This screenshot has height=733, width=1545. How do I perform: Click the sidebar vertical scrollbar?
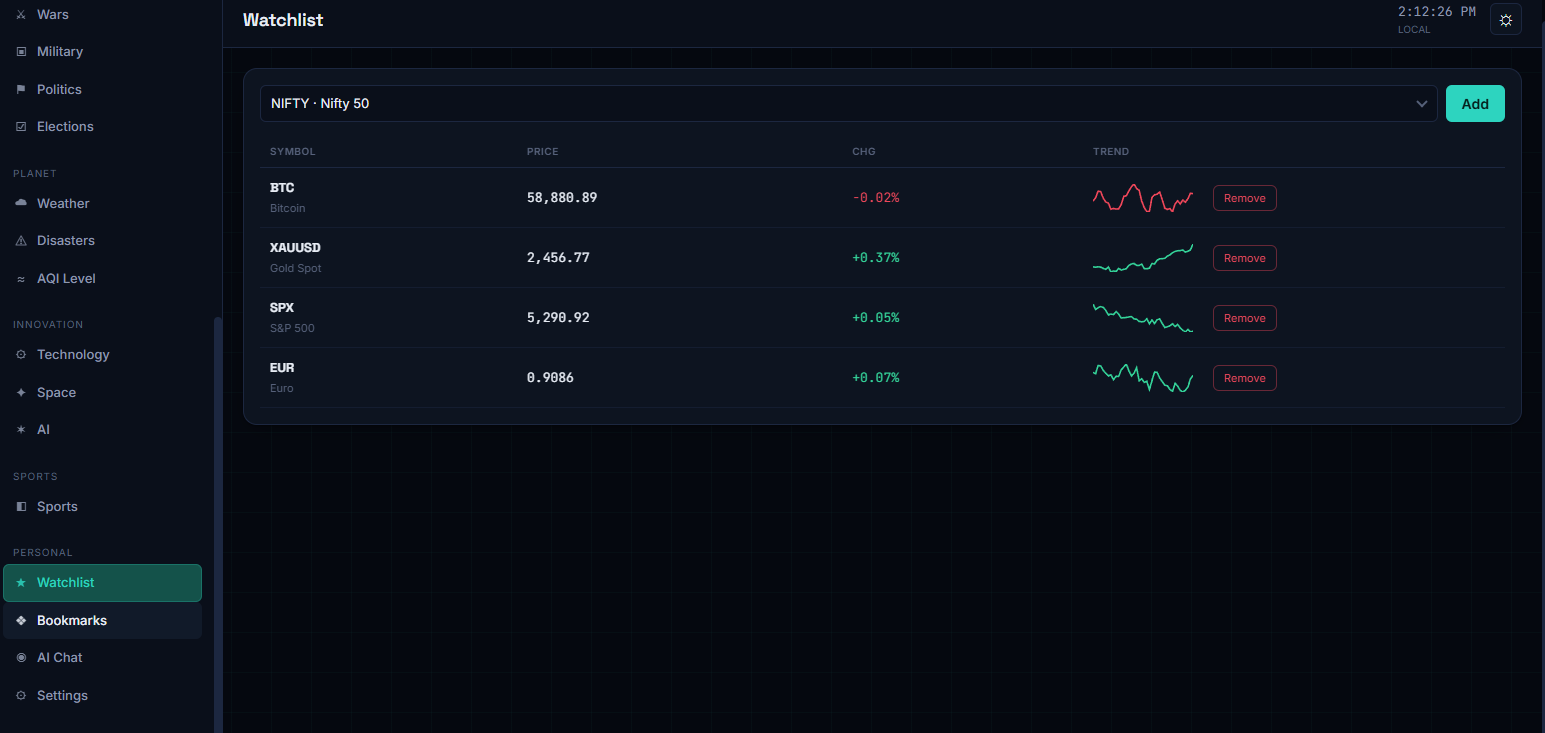pos(218,525)
